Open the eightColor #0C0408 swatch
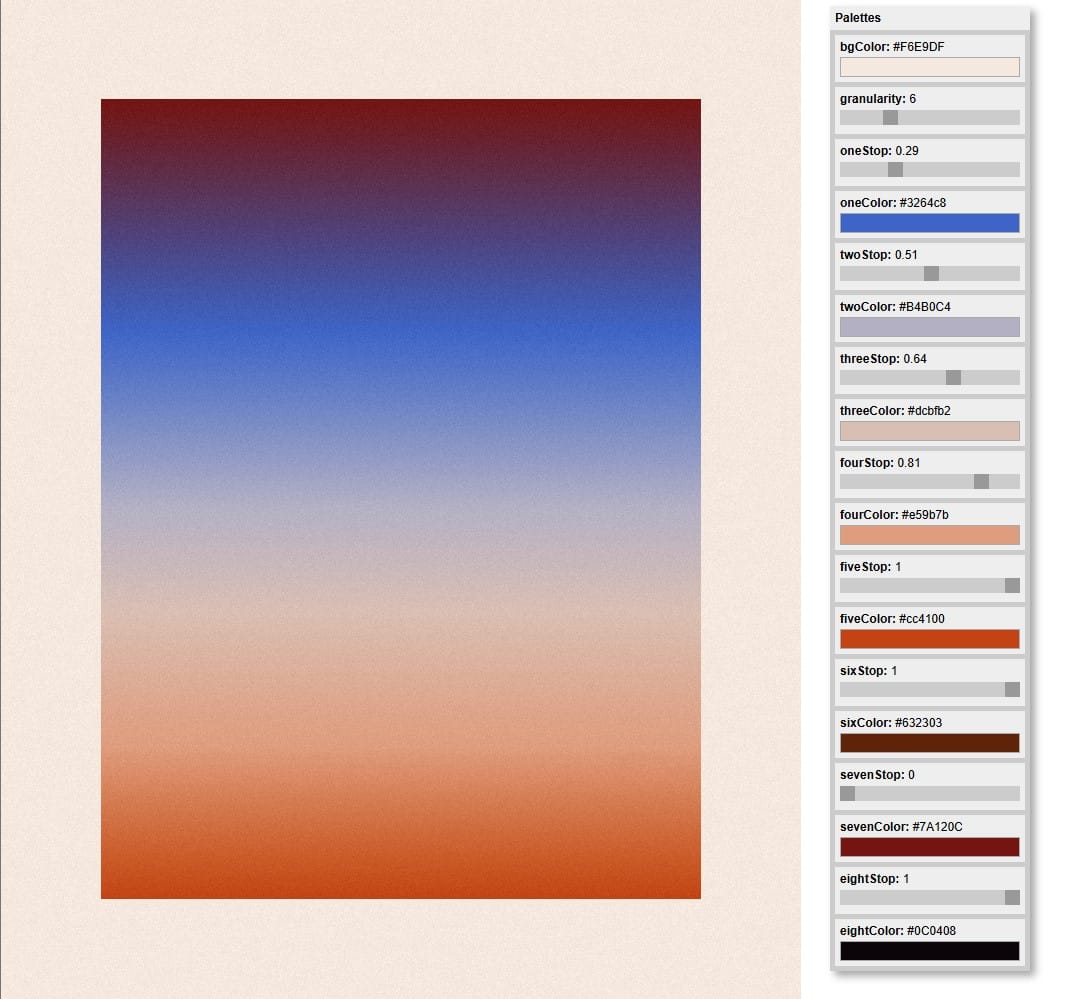The image size is (1071, 999). 930,951
